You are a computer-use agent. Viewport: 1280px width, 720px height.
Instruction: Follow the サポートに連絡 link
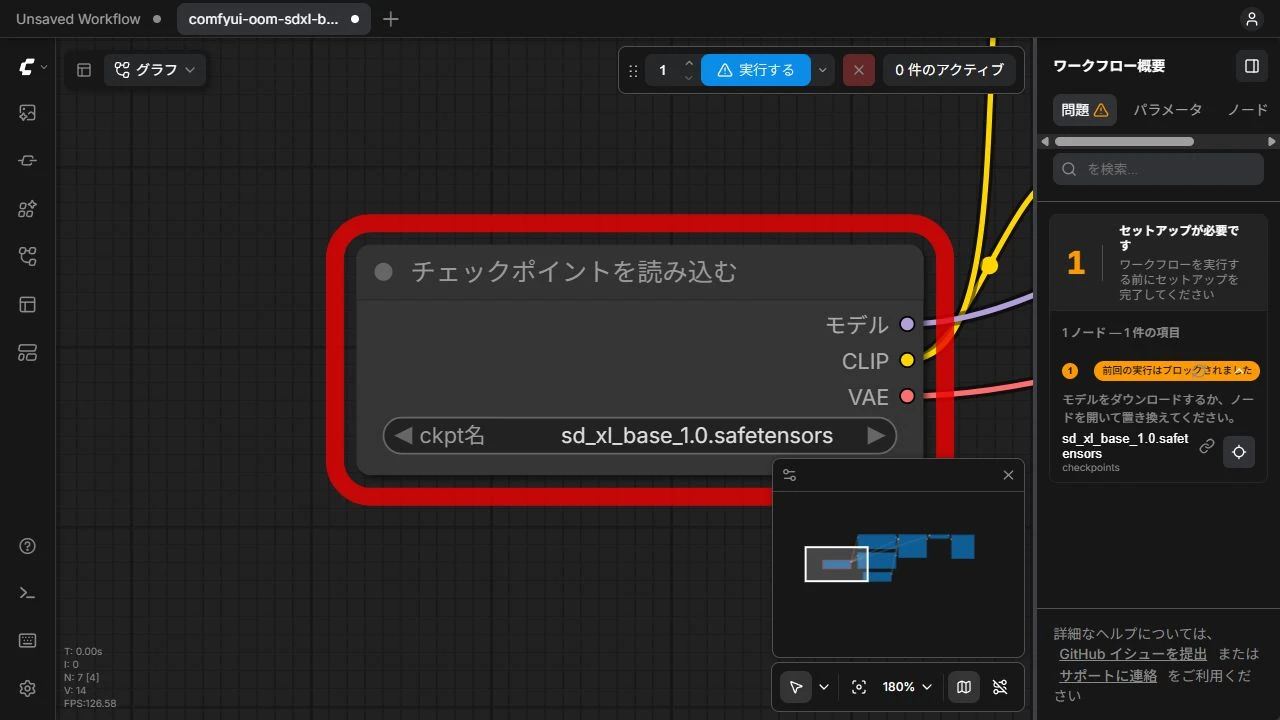(1108, 676)
